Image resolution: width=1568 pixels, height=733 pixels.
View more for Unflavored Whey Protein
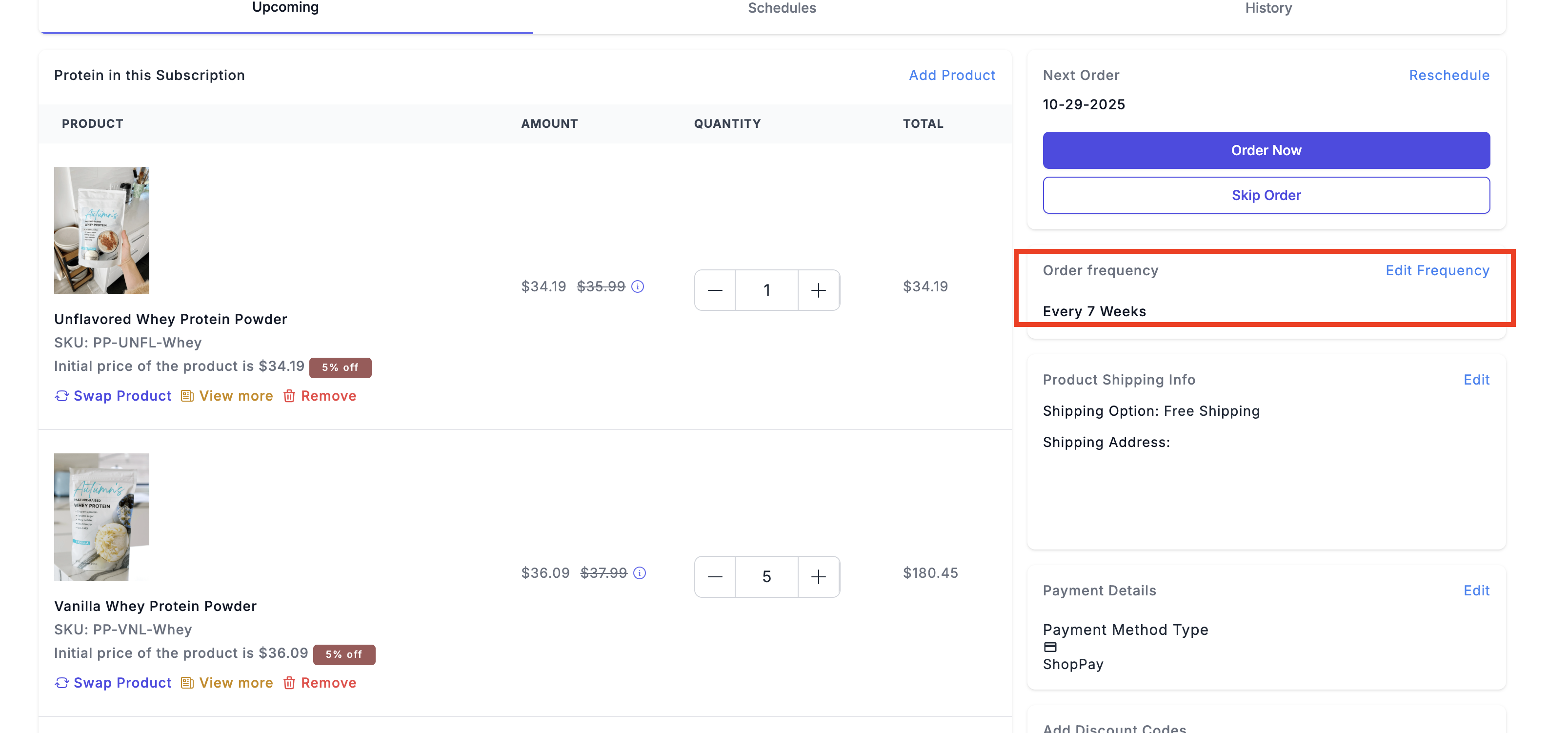coord(227,396)
